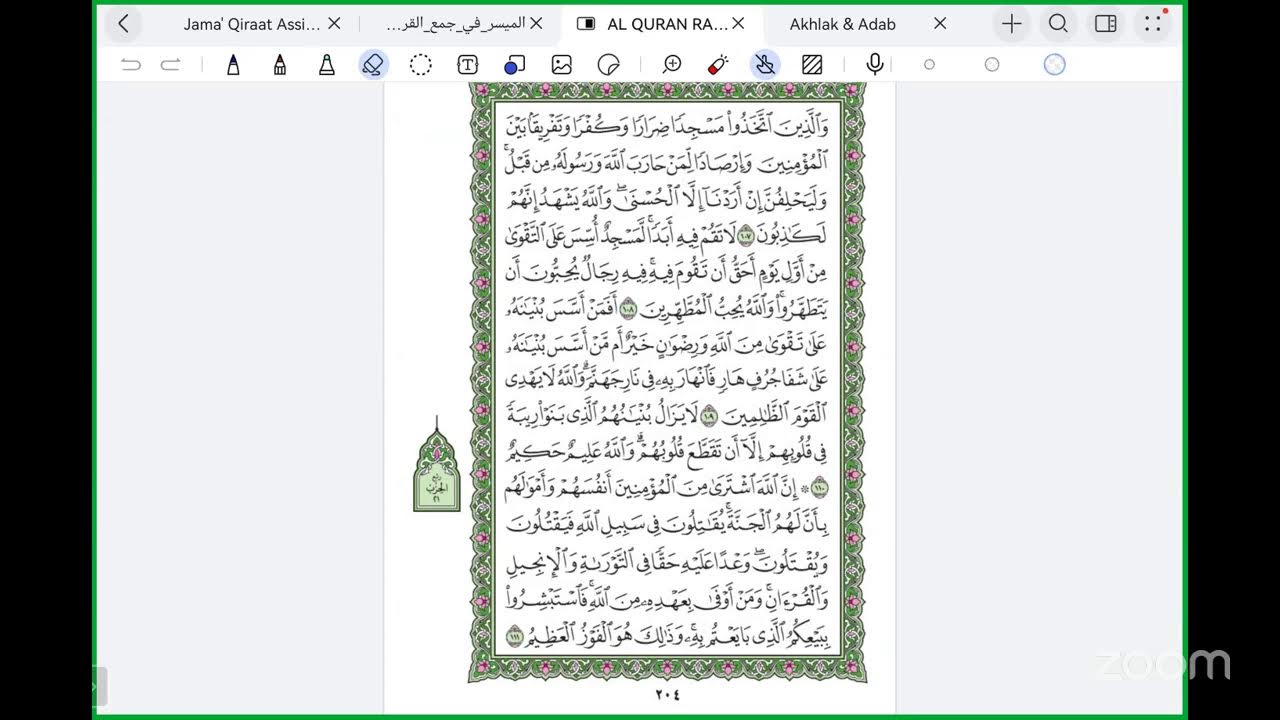The height and width of the screenshot is (720, 1280).
Task: Open search with the magnifier icon
Action: pos(1058,24)
